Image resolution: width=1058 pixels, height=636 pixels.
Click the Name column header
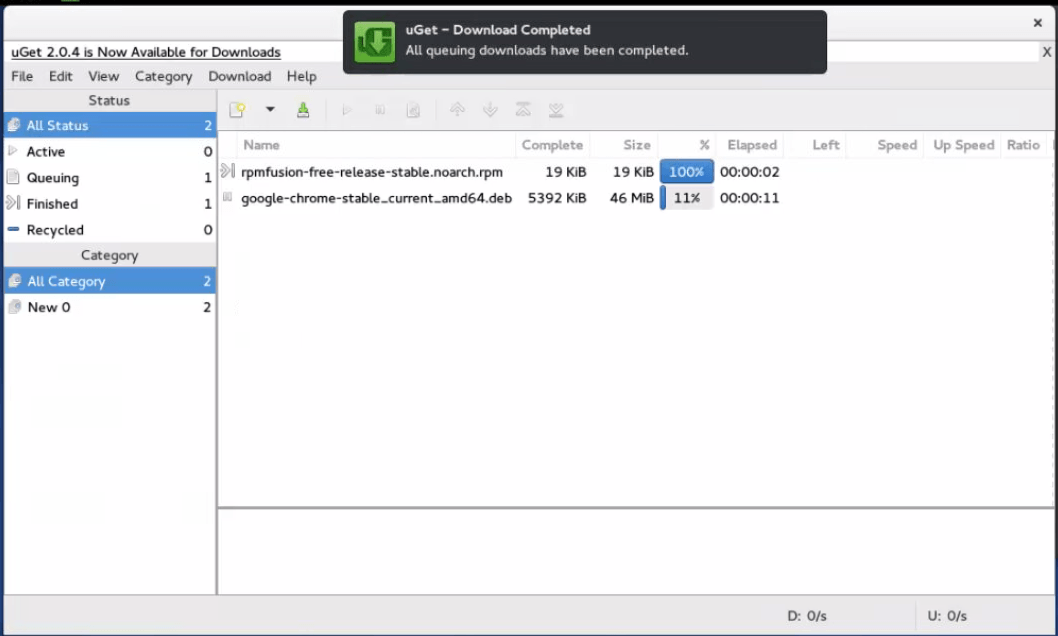click(377, 145)
